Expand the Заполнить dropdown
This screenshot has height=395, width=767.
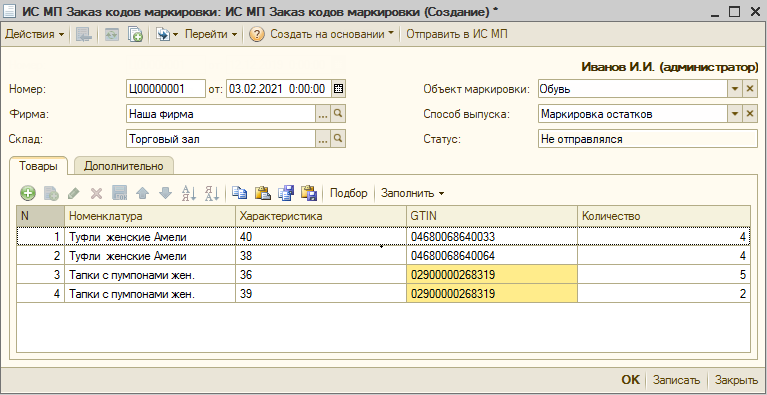click(412, 193)
